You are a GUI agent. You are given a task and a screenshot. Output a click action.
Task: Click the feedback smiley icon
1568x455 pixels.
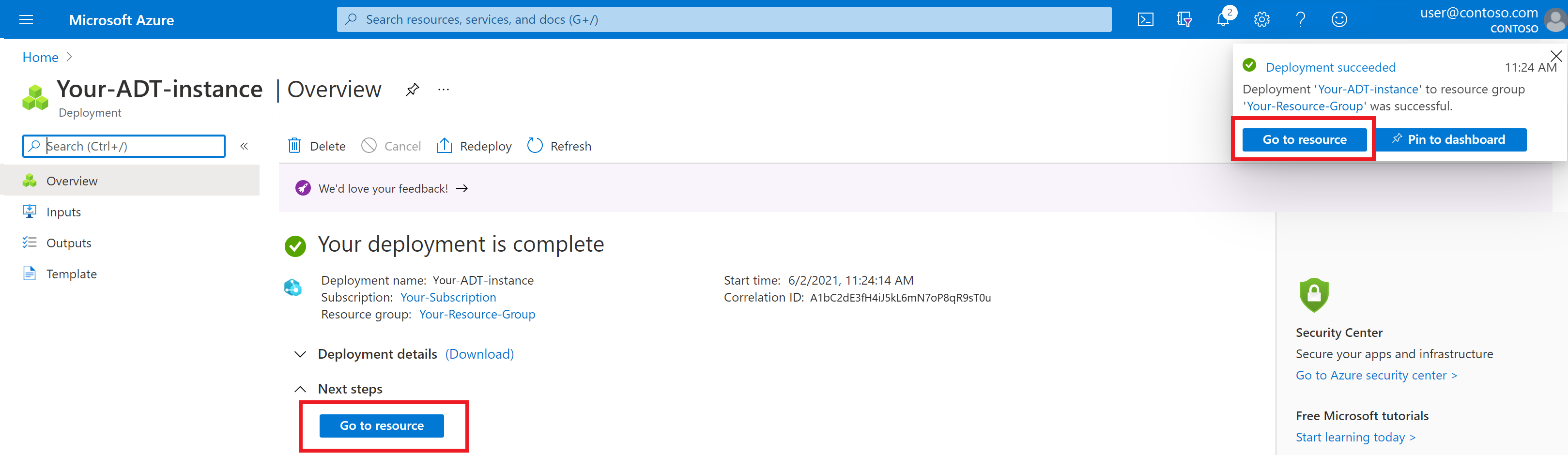(1339, 20)
